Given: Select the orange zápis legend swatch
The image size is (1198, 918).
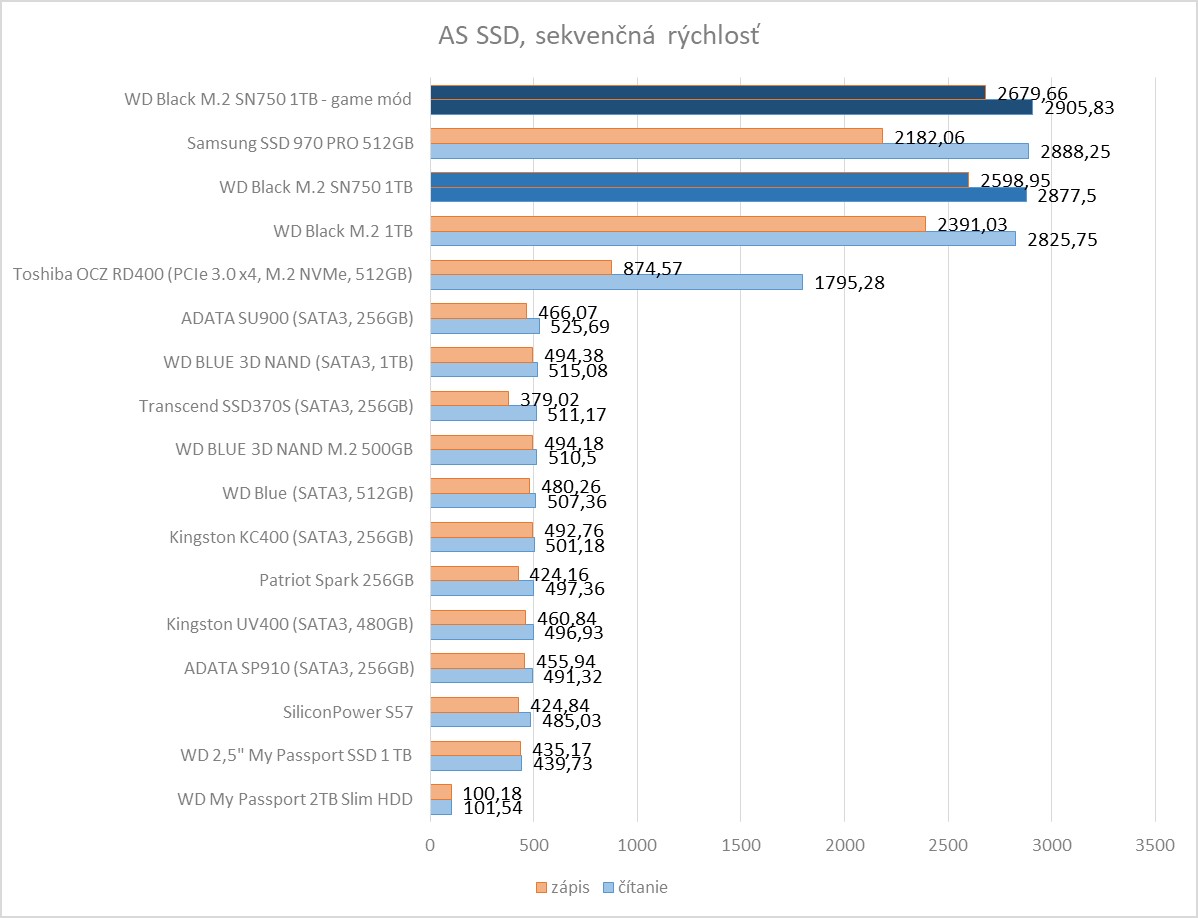Looking at the screenshot, I should [541, 887].
